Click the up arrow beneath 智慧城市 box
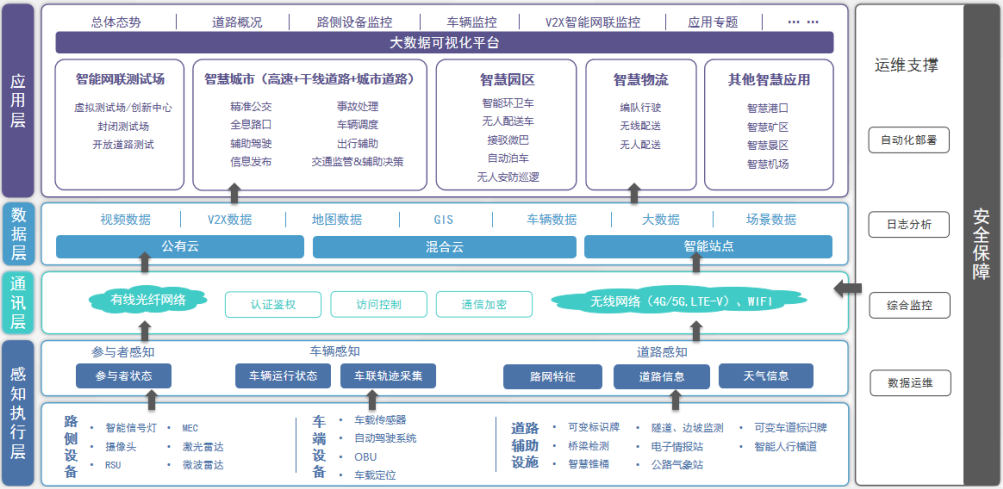Image resolution: width=1003 pixels, height=489 pixels. [235, 193]
